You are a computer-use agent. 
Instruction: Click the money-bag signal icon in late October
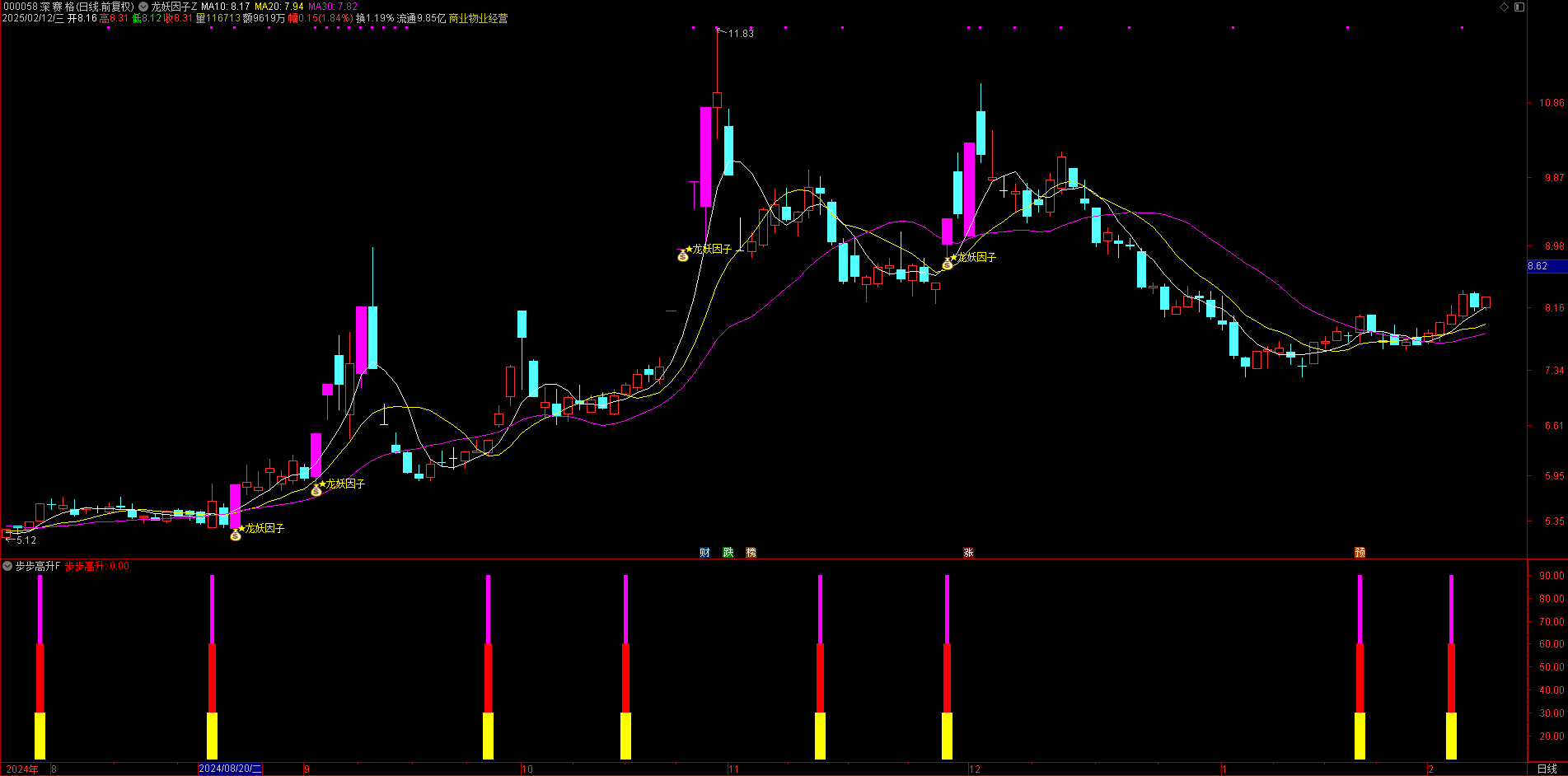coord(683,256)
